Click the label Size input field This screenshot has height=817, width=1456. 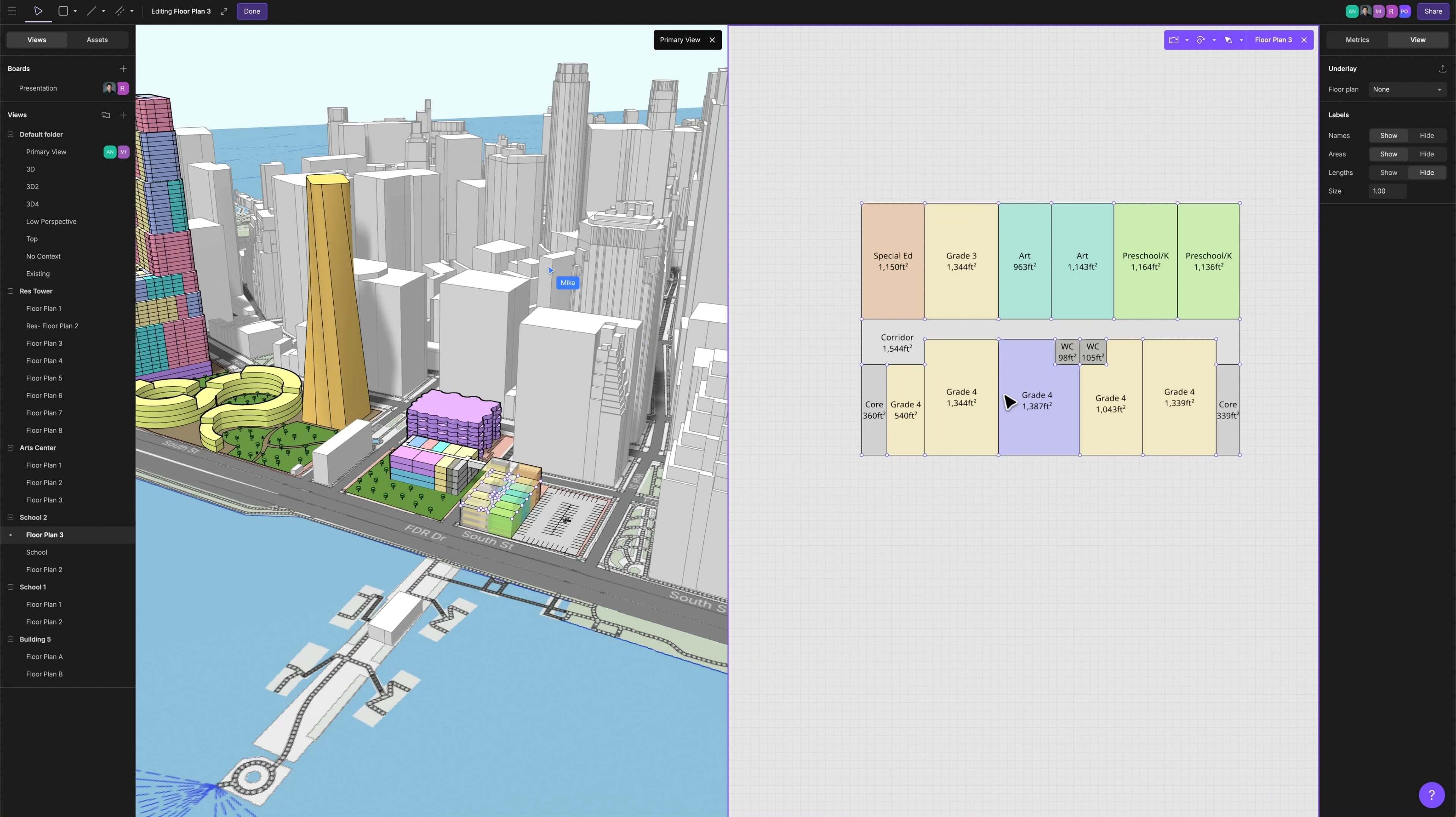1387,191
